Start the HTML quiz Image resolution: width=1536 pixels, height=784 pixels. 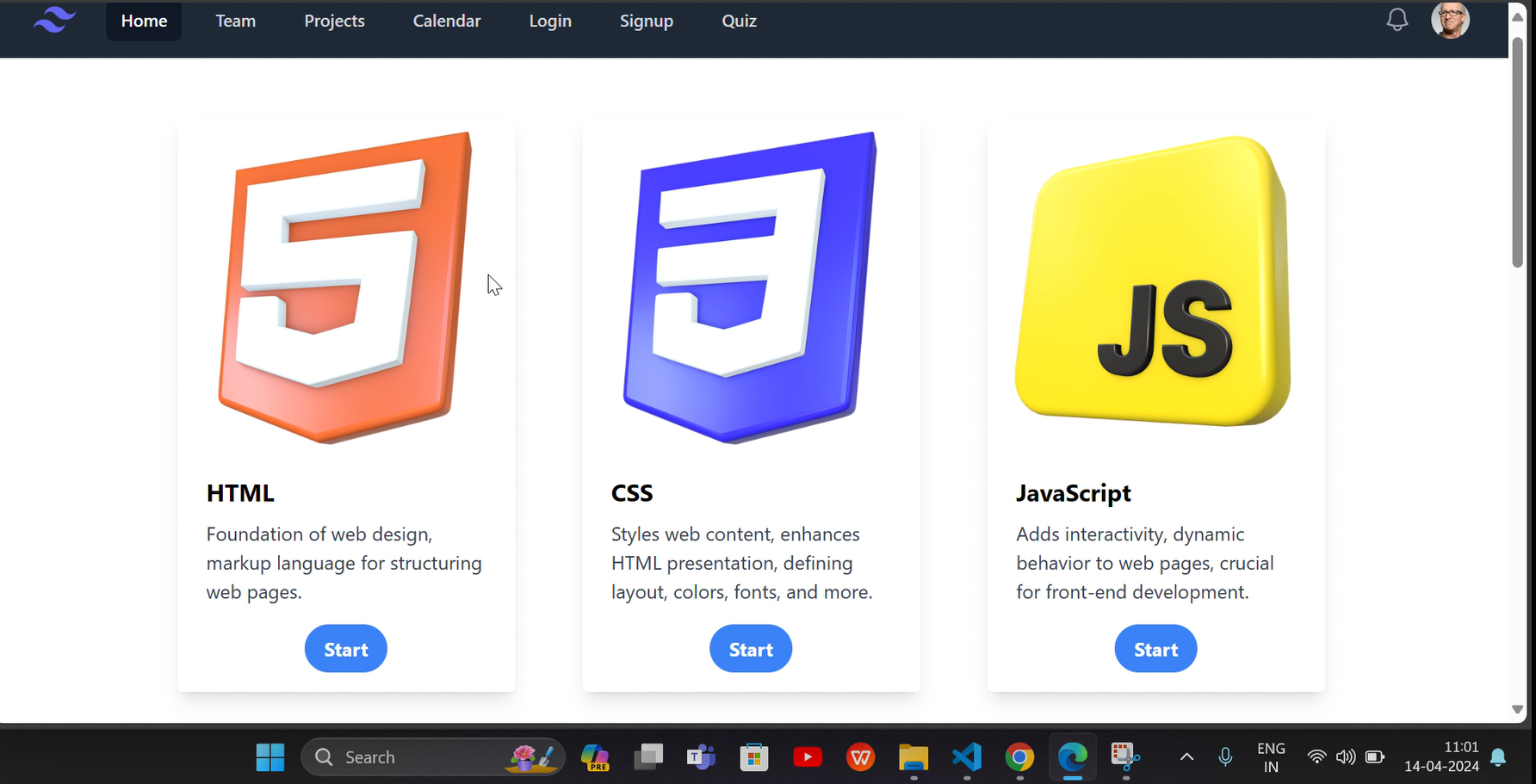pos(345,649)
